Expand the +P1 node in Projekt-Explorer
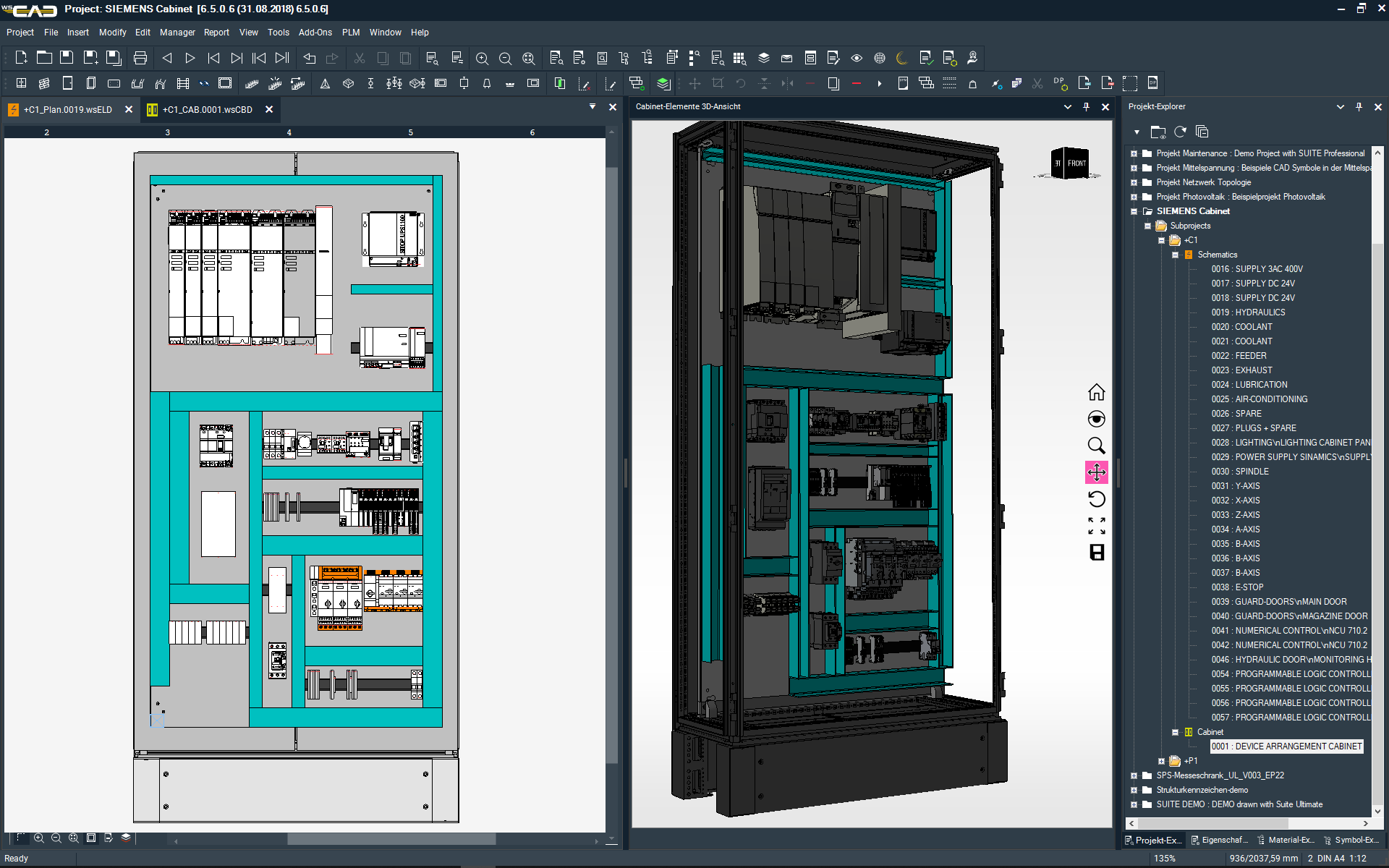The height and width of the screenshot is (868, 1389). tap(1161, 760)
